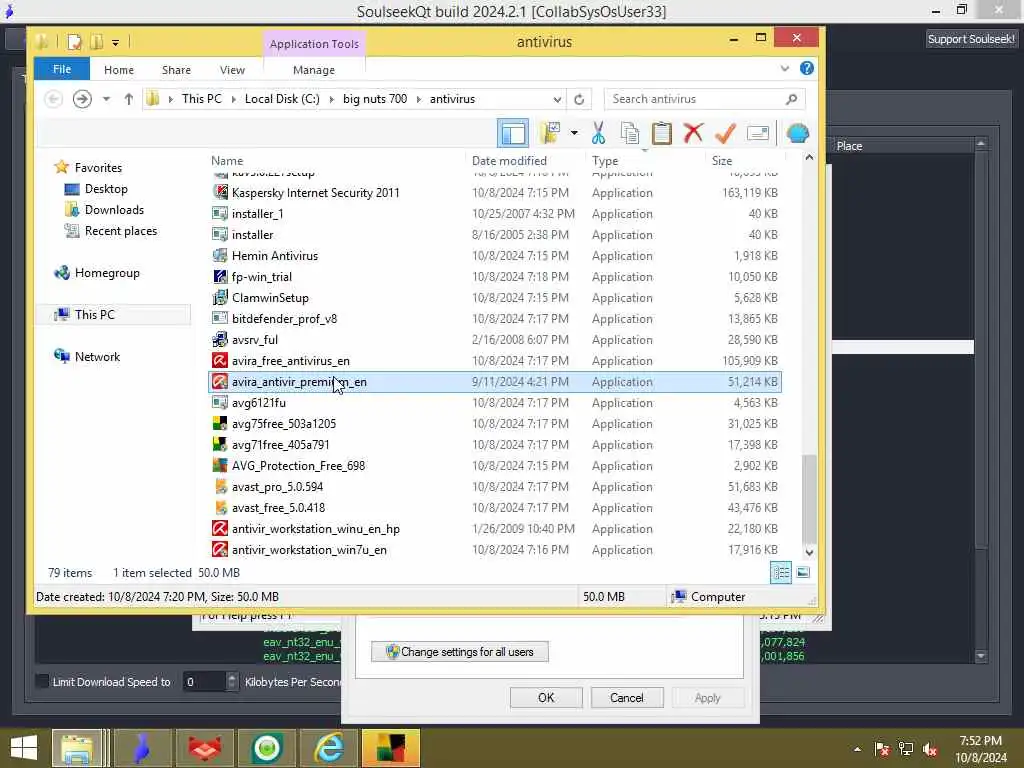1024x768 pixels.
Task: Switch to the Share ribbon tab
Action: click(176, 70)
